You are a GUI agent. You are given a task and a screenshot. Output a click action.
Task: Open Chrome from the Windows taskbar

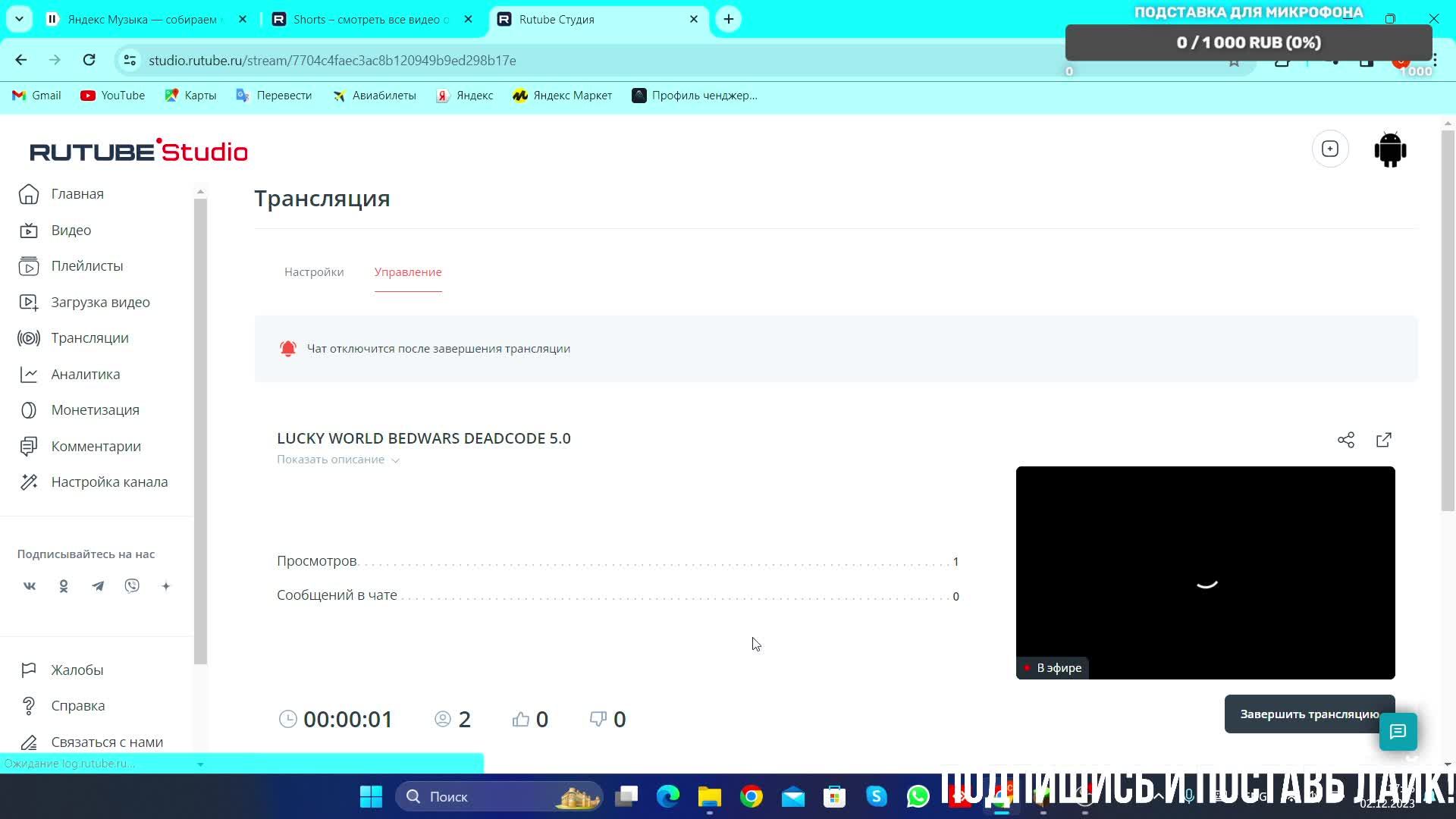pos(752,797)
